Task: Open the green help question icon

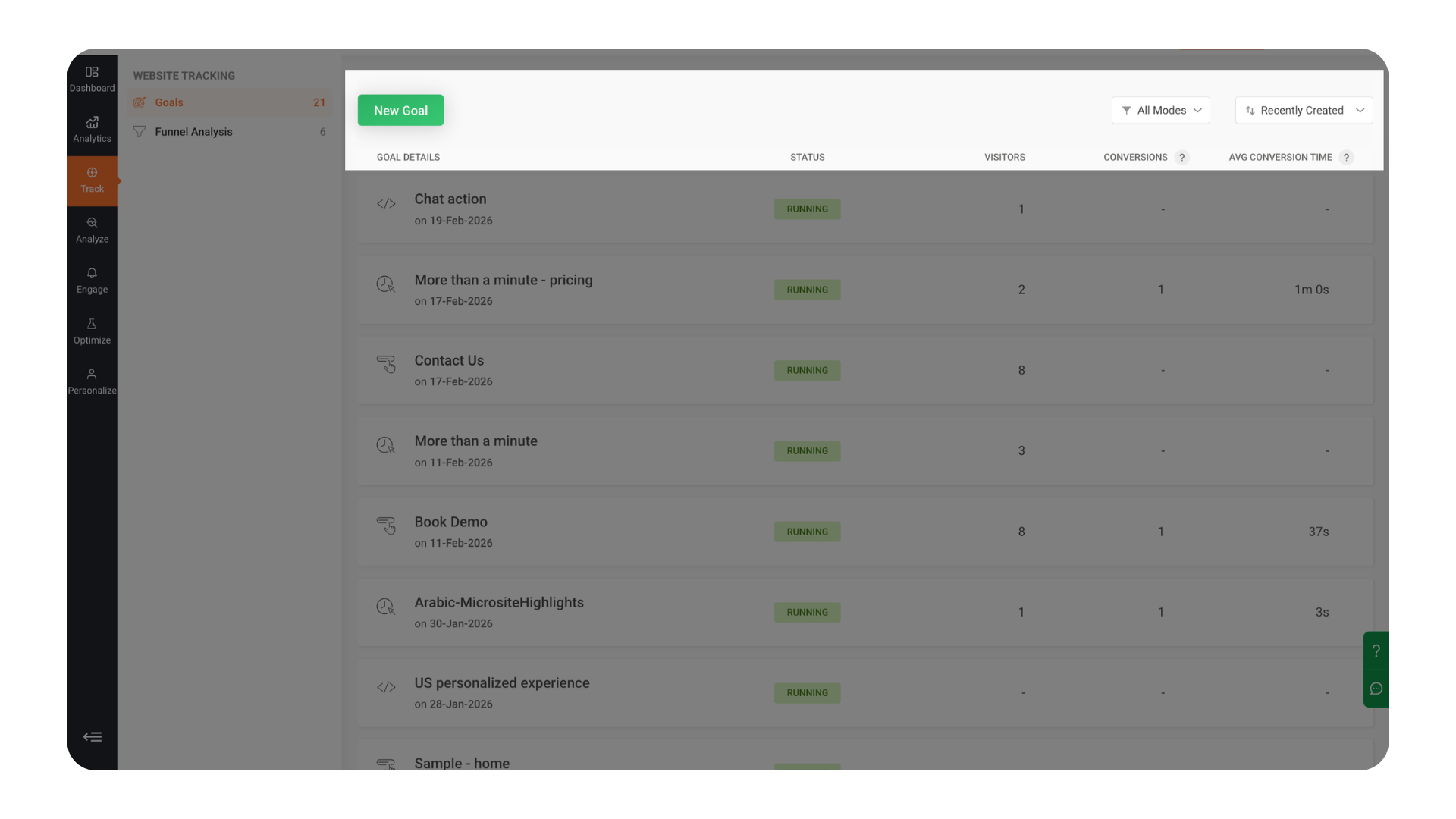Action: coord(1376,651)
